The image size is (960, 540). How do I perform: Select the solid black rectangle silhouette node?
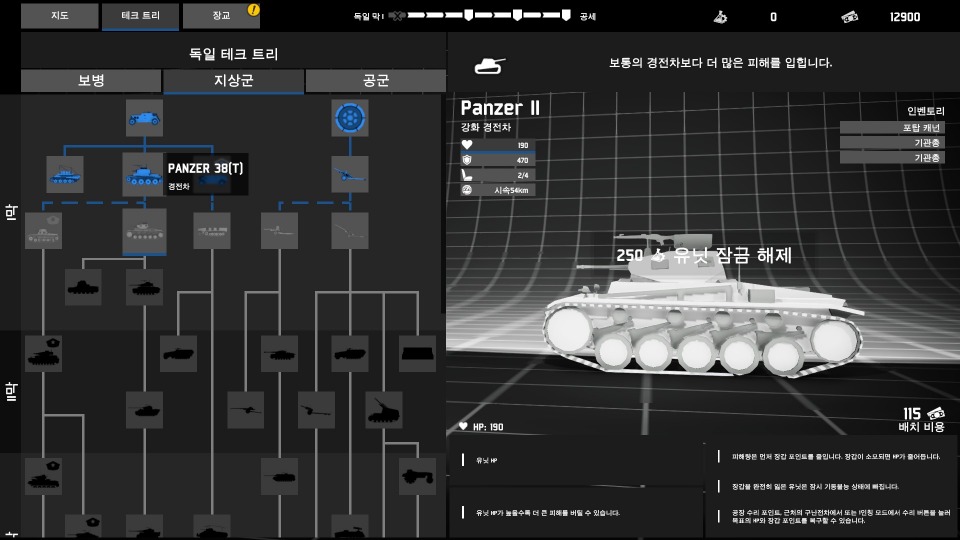[x=418, y=353]
